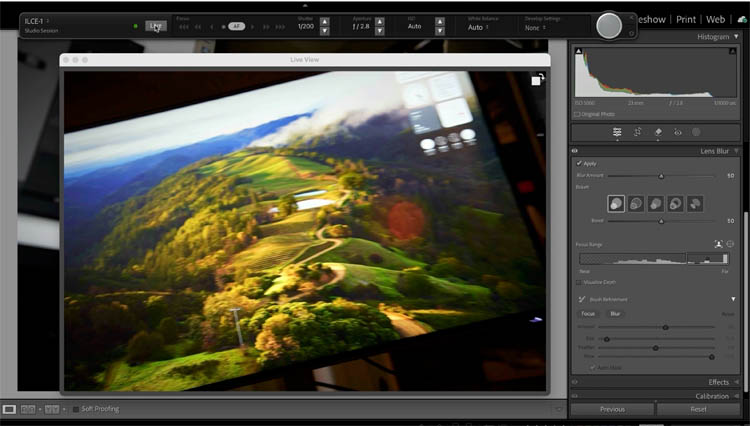
Task: Enable Soft Proofing checkbox
Action: (76, 409)
